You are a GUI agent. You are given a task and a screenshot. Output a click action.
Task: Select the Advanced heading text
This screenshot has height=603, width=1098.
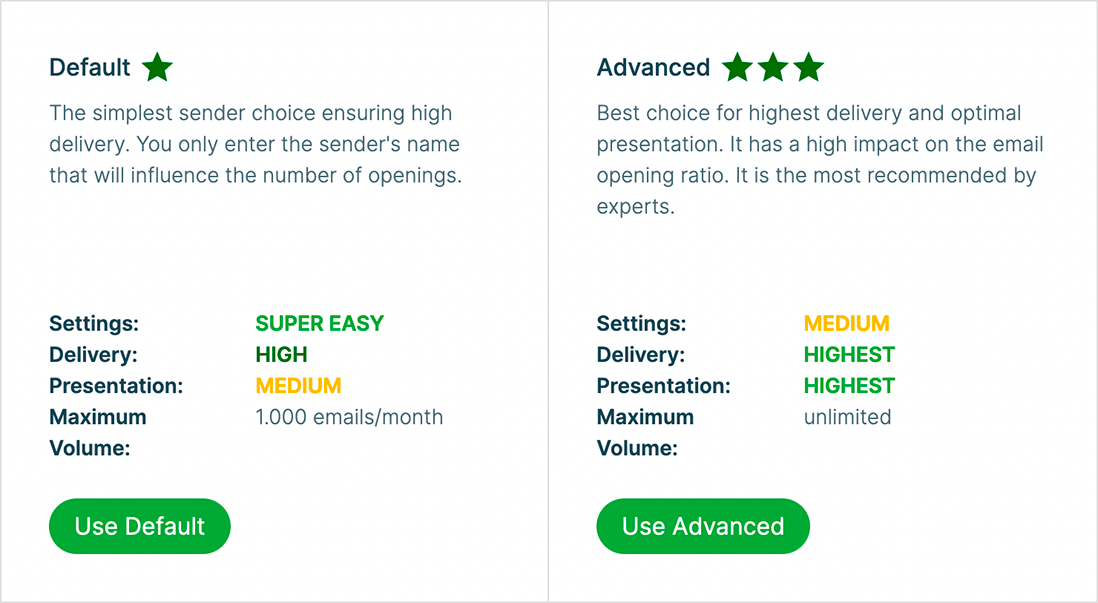point(653,68)
